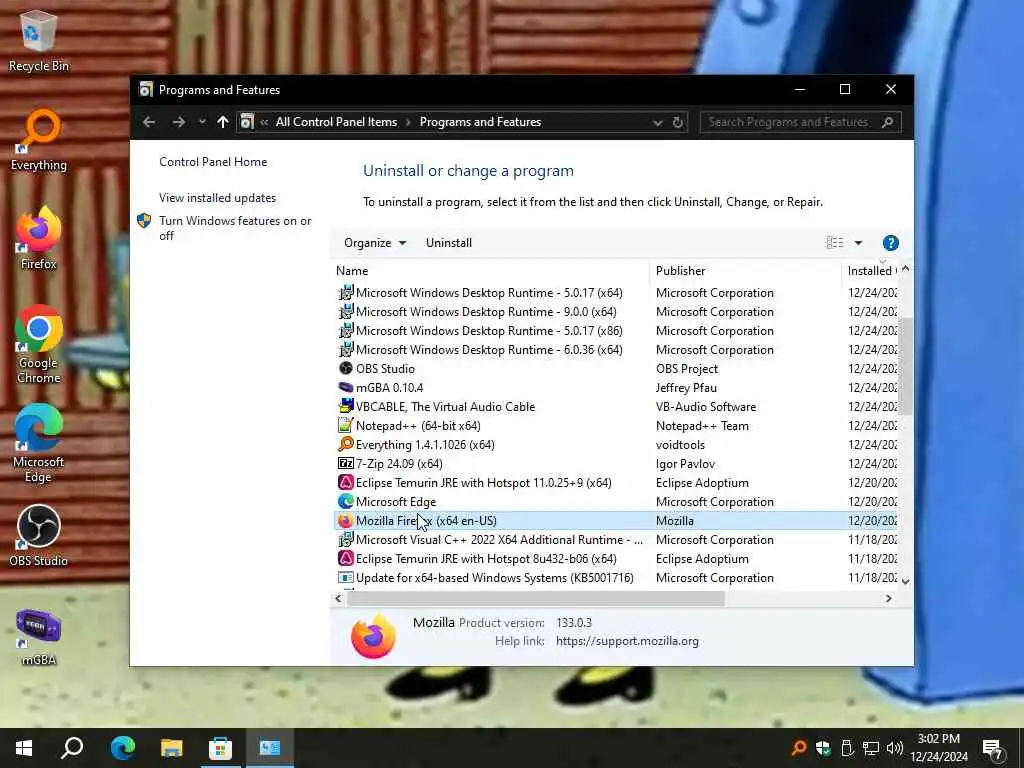Launch Google Chrome from the desktop
Screen dimensions: 1024x768
39,345
